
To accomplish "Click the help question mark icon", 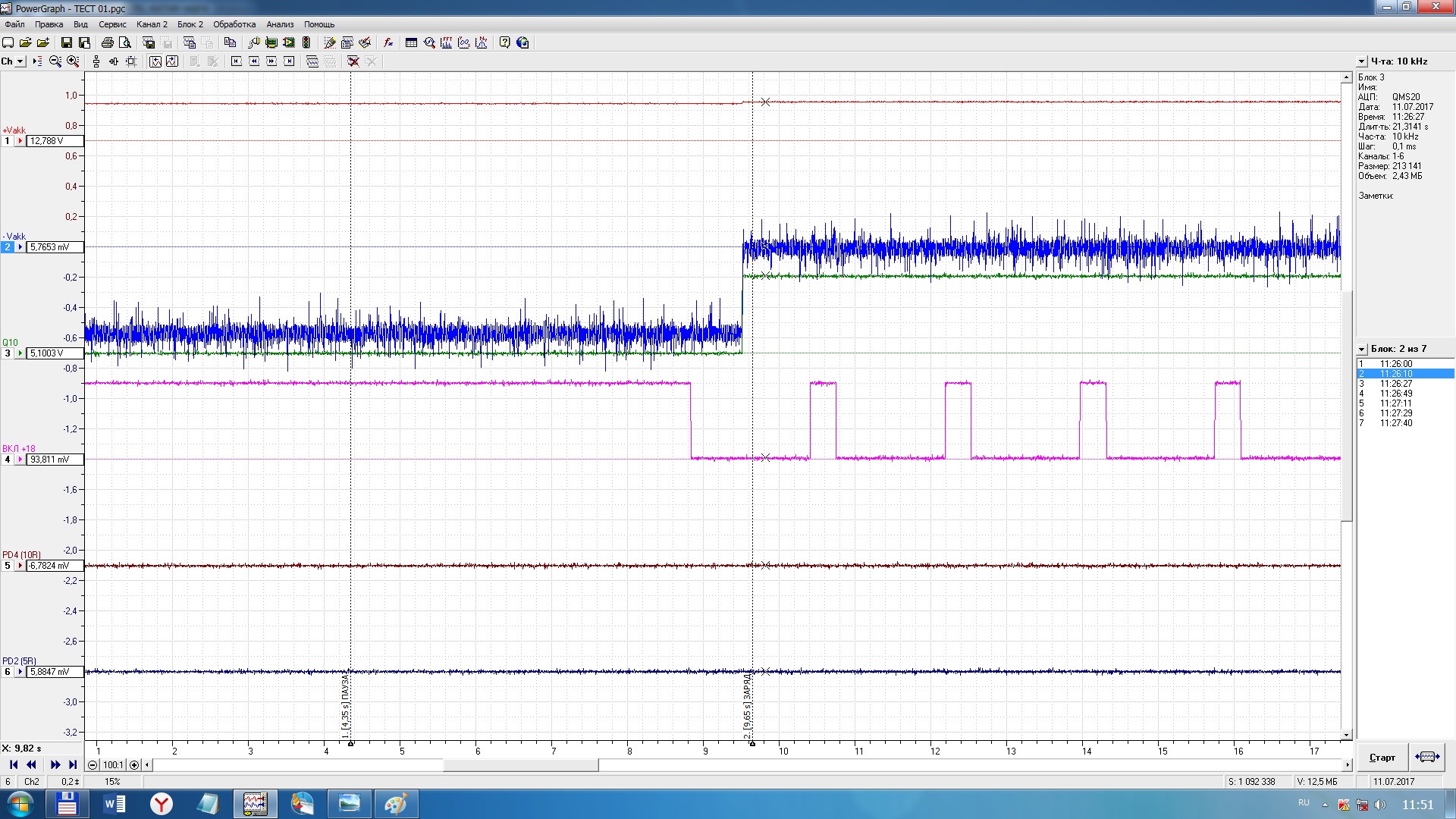I will (x=505, y=43).
